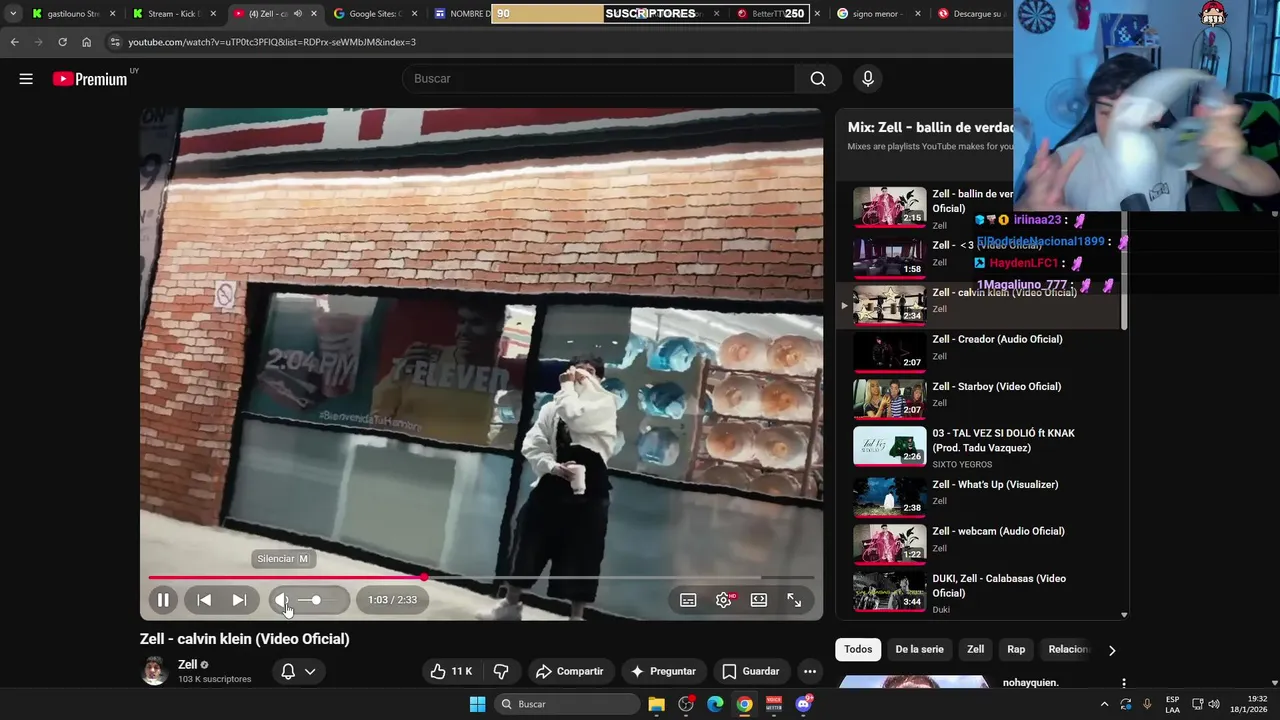Switch to the Descargue su tab
The image size is (1280, 720).
tap(972, 14)
